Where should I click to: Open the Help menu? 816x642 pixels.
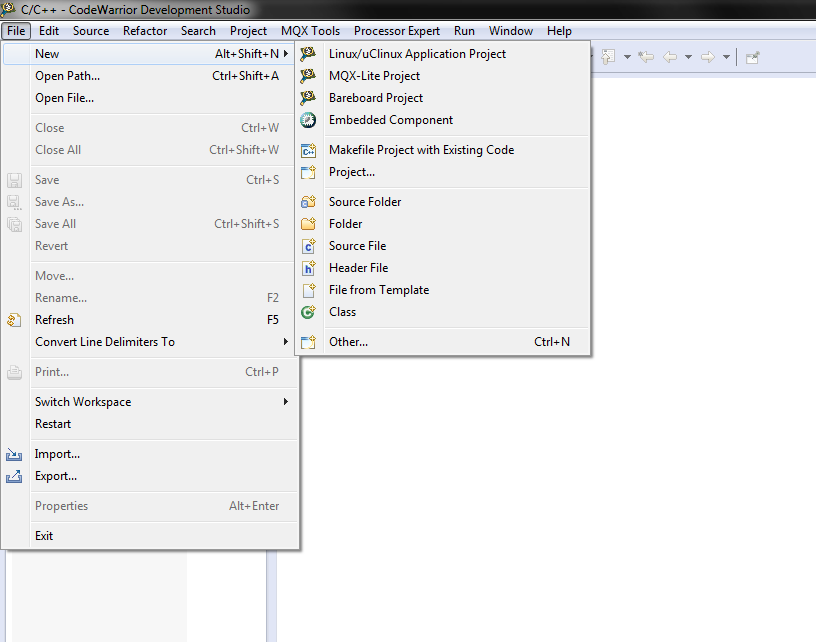[559, 31]
